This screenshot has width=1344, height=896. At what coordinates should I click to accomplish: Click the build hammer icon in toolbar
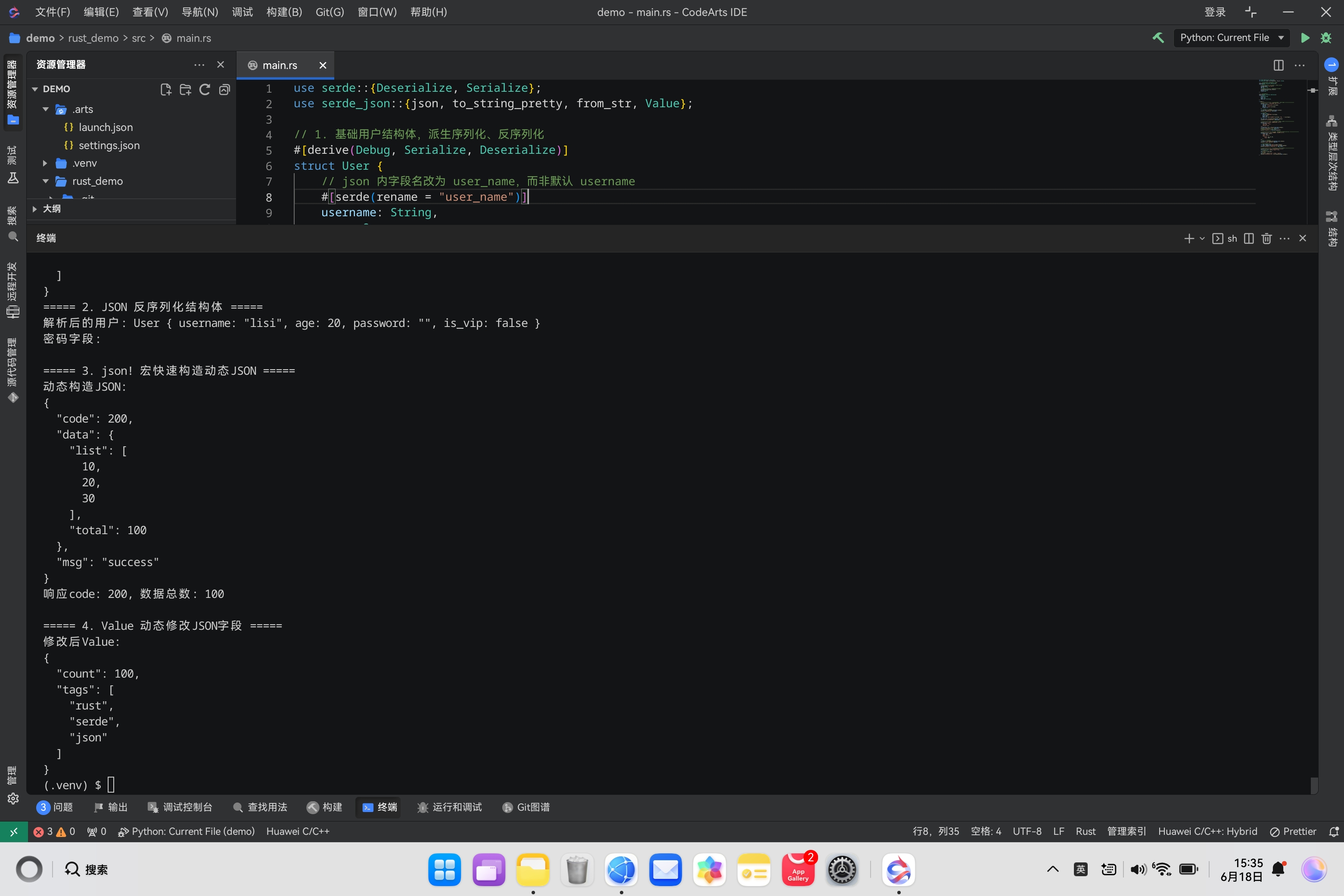click(x=1158, y=38)
